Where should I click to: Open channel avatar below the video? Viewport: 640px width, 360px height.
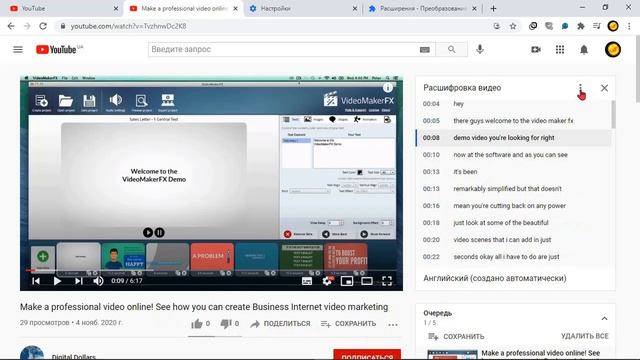point(32,353)
